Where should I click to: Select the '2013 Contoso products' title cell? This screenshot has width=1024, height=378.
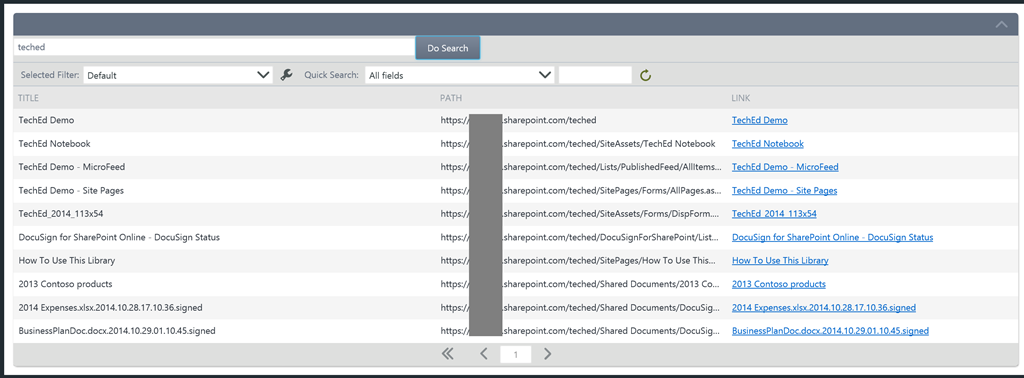pos(65,284)
